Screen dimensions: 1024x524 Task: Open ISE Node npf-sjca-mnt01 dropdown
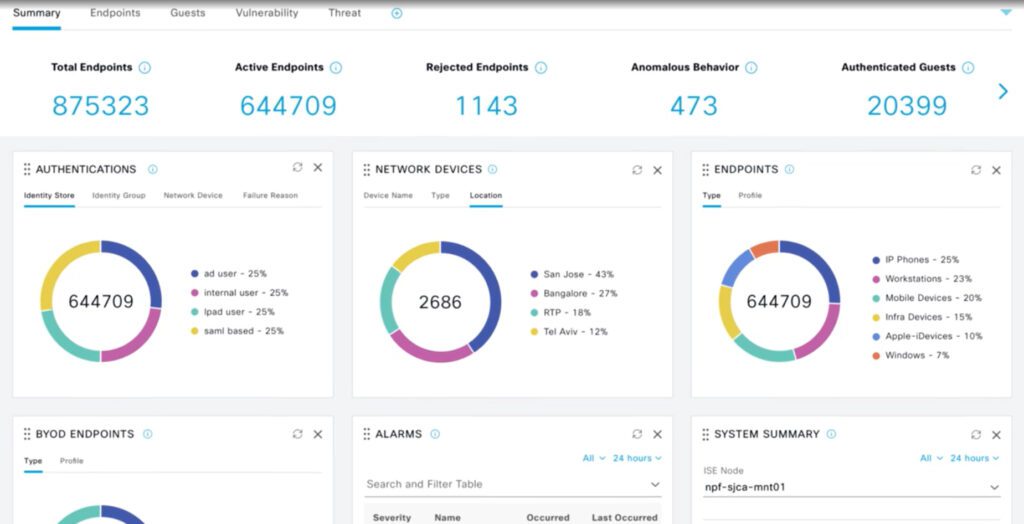coord(852,487)
